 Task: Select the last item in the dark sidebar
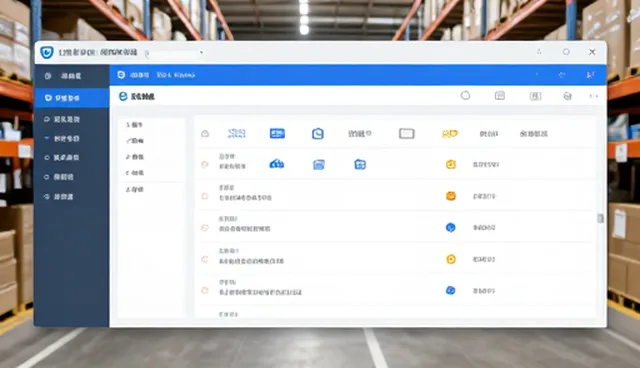(59, 197)
